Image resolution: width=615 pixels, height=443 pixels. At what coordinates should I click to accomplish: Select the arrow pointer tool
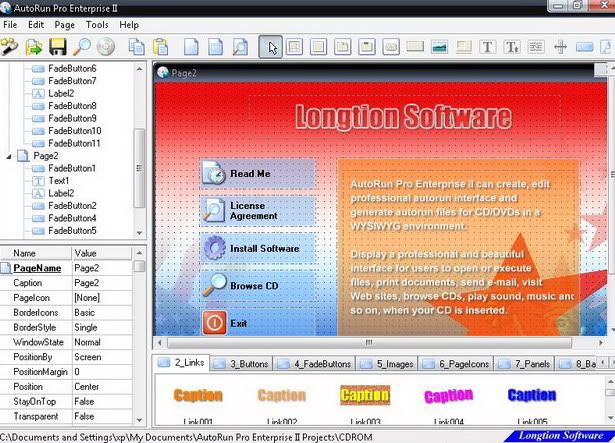click(x=270, y=47)
